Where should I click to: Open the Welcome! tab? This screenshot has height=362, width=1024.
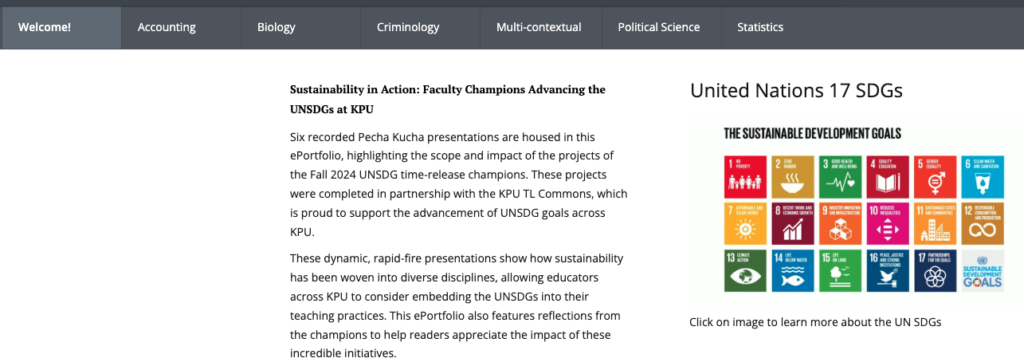(x=61, y=27)
